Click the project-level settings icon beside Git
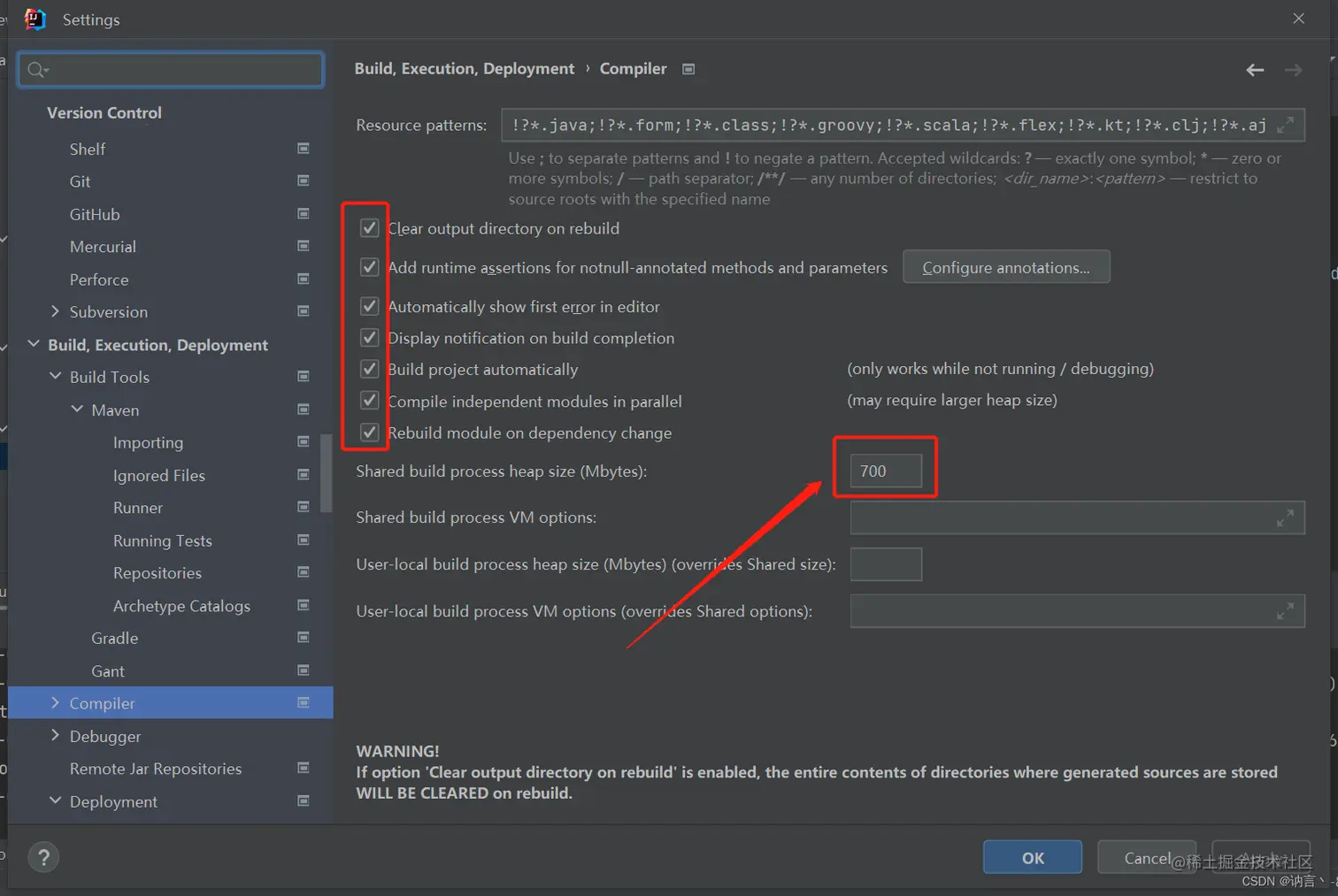The image size is (1338, 896). point(304,180)
